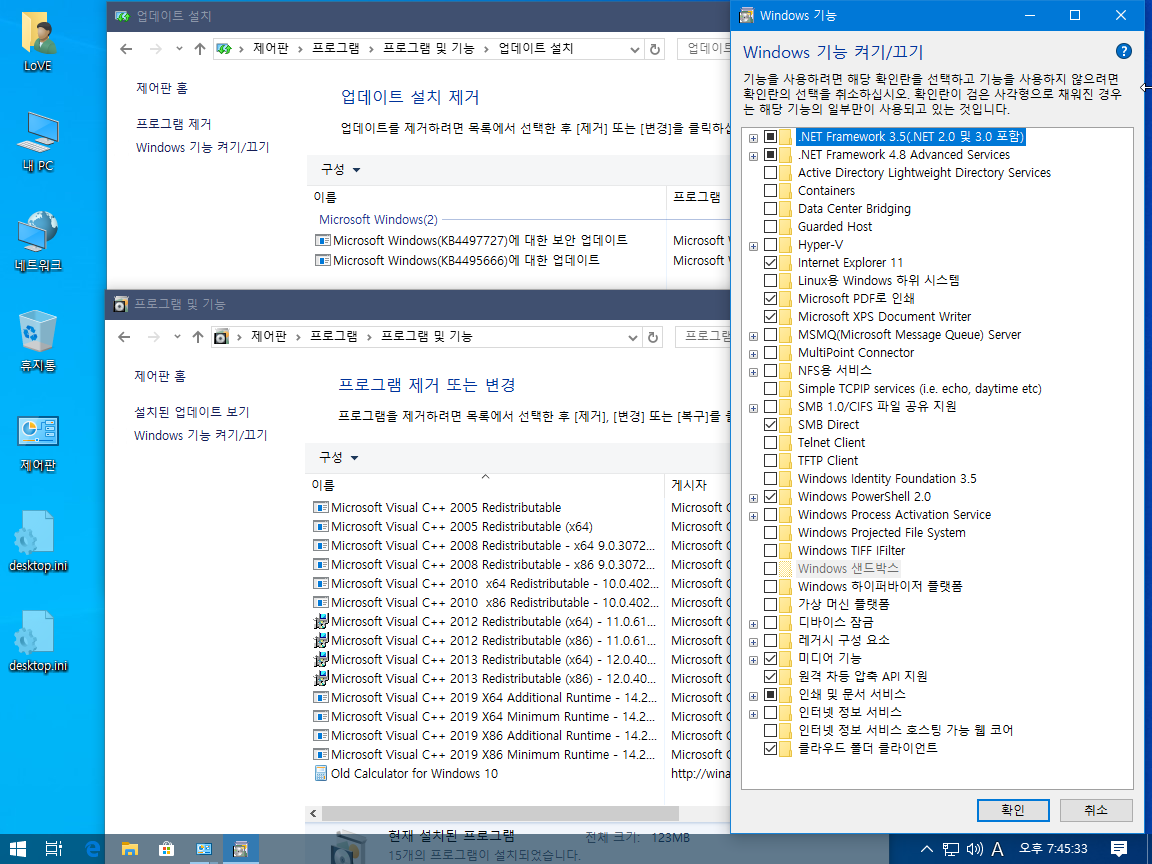
Task: Uncheck Internet Explorer 11 feature
Action: coord(770,262)
